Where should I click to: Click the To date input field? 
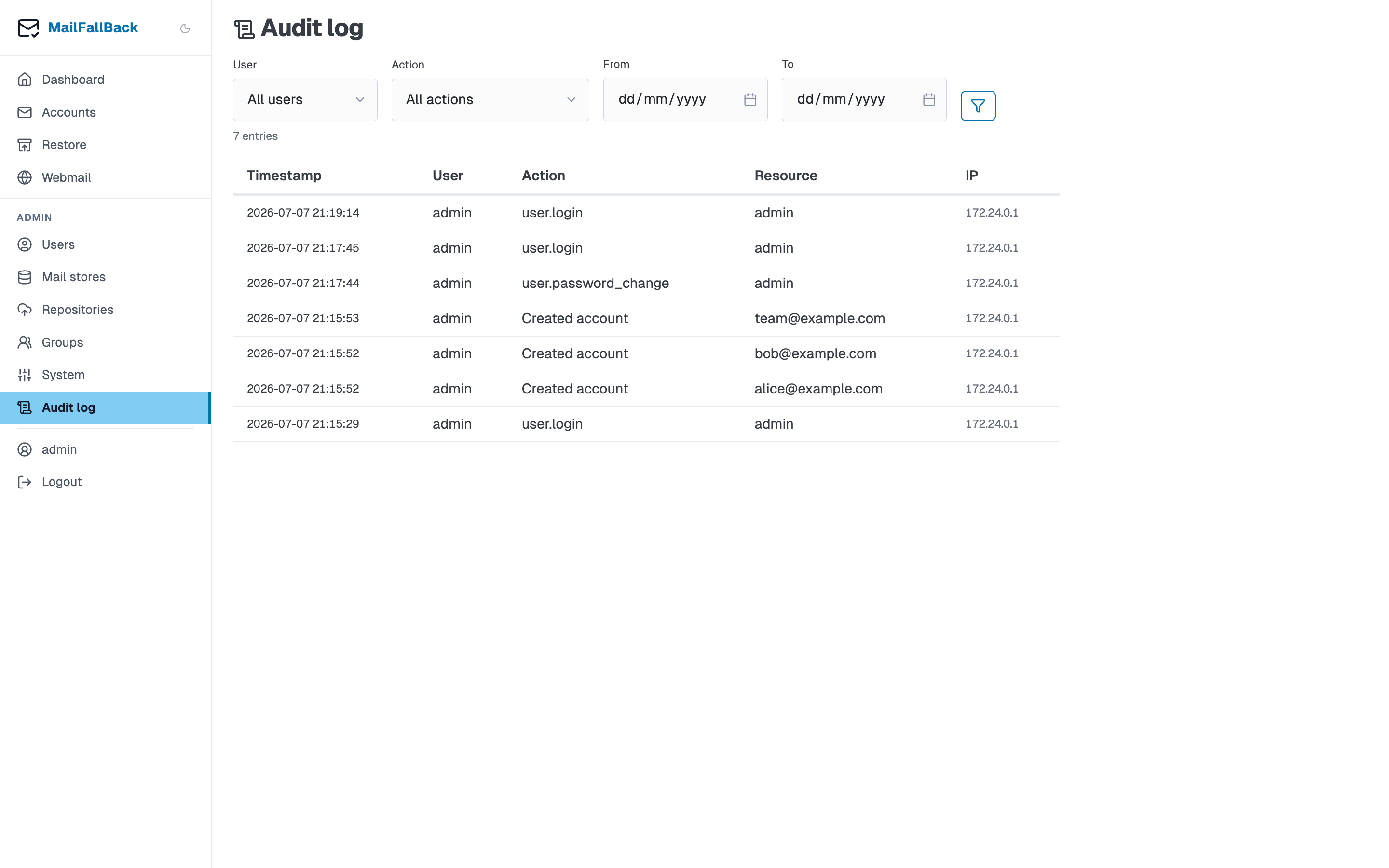click(864, 99)
